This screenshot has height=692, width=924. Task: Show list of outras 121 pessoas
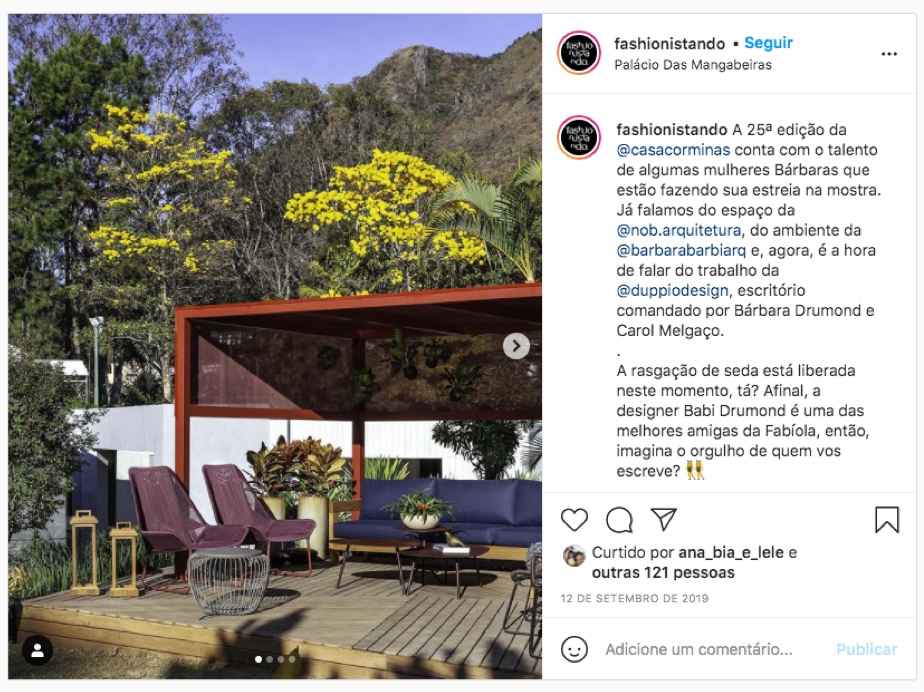663,572
